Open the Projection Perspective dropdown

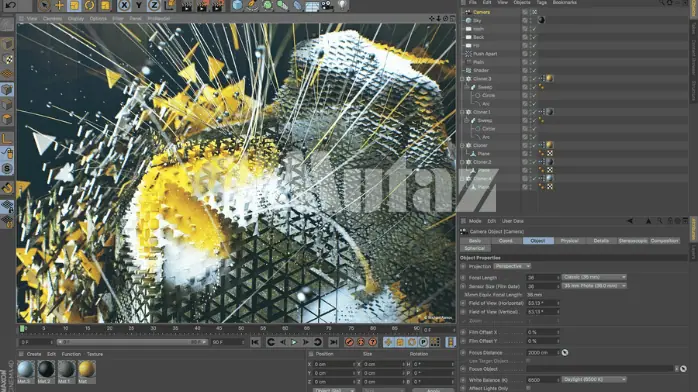click(512, 266)
